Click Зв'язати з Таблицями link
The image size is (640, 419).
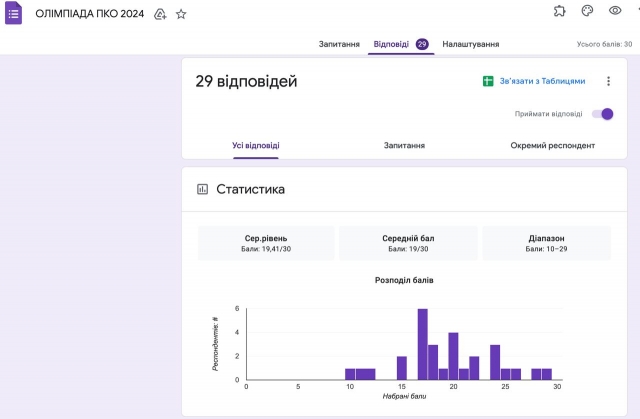[542, 81]
